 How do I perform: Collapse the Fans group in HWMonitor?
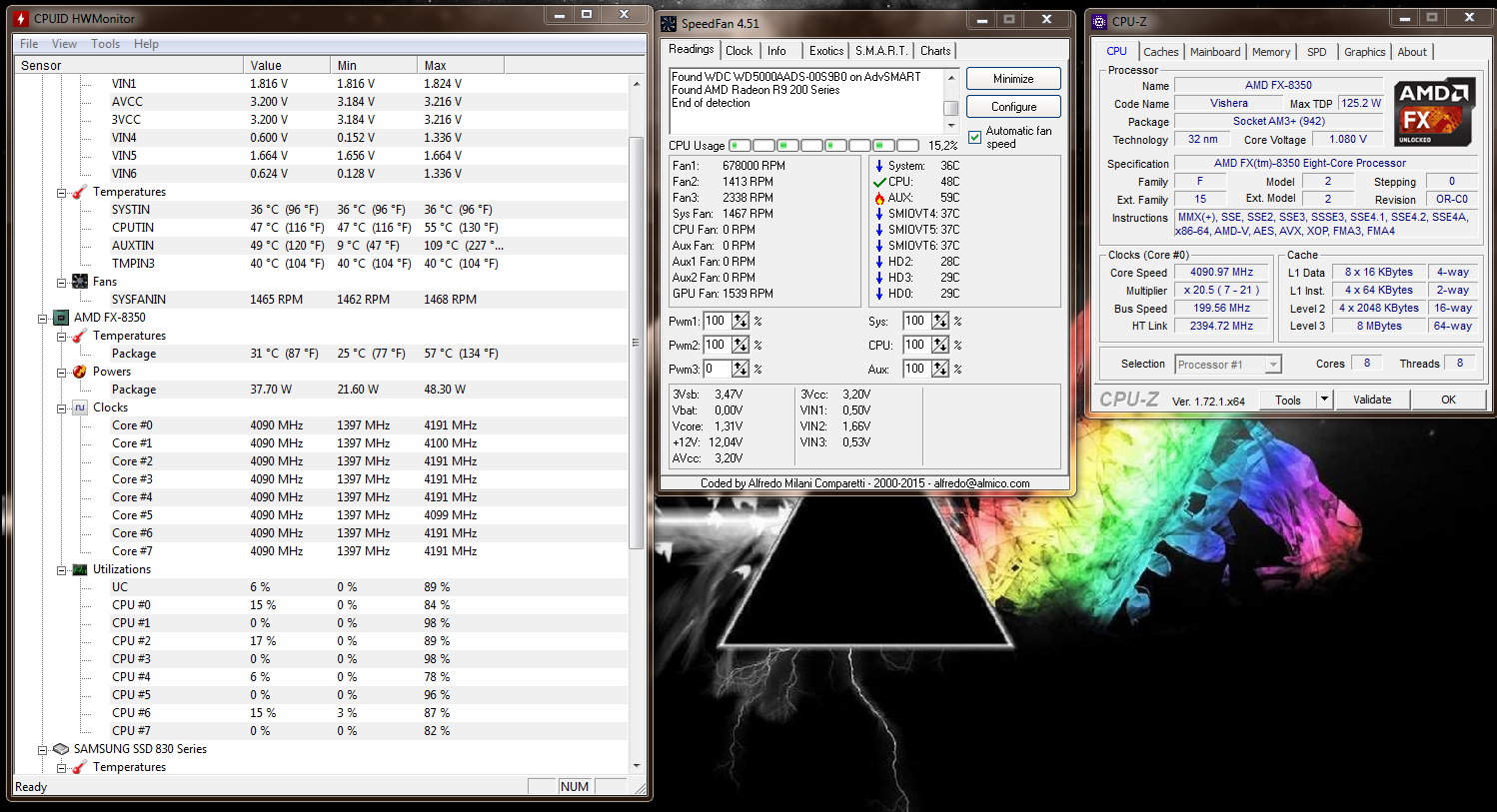pyautogui.click(x=61, y=282)
